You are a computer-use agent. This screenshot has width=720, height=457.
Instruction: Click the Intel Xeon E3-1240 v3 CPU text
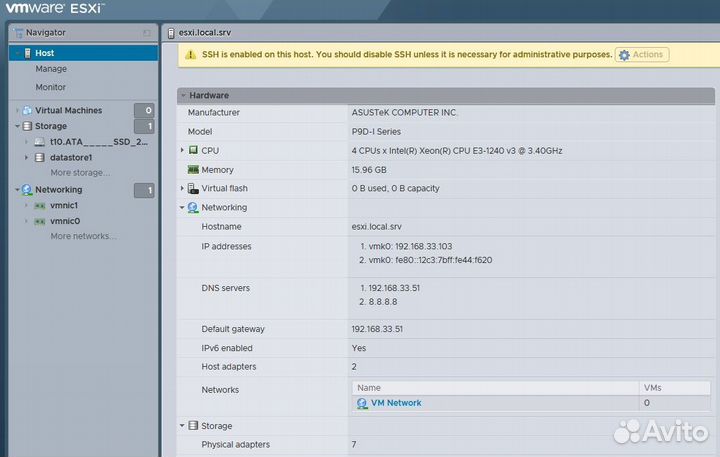[x=457, y=151]
